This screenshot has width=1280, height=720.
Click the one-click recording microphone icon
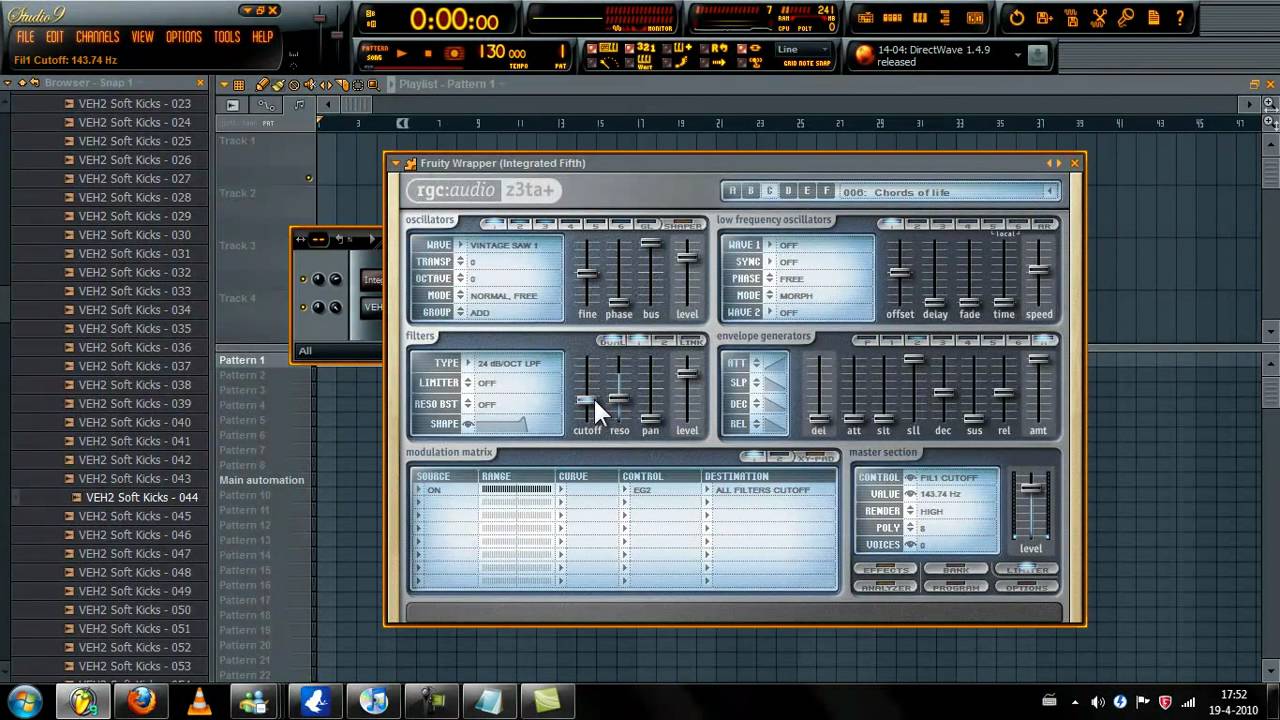click(1126, 18)
